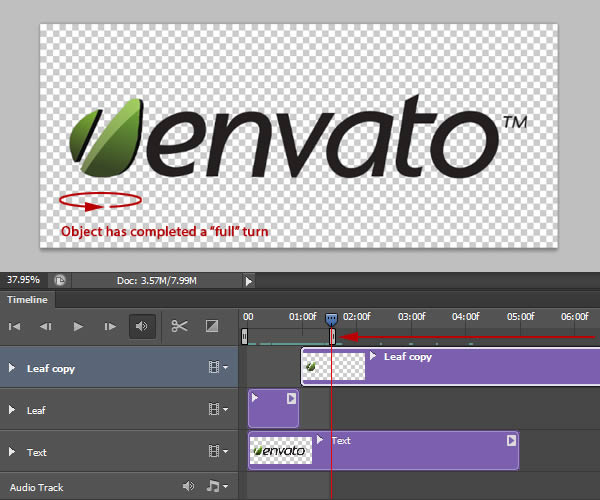The width and height of the screenshot is (600, 500).
Task: Expand Leaf copy clip options triangle
Action: click(373, 356)
